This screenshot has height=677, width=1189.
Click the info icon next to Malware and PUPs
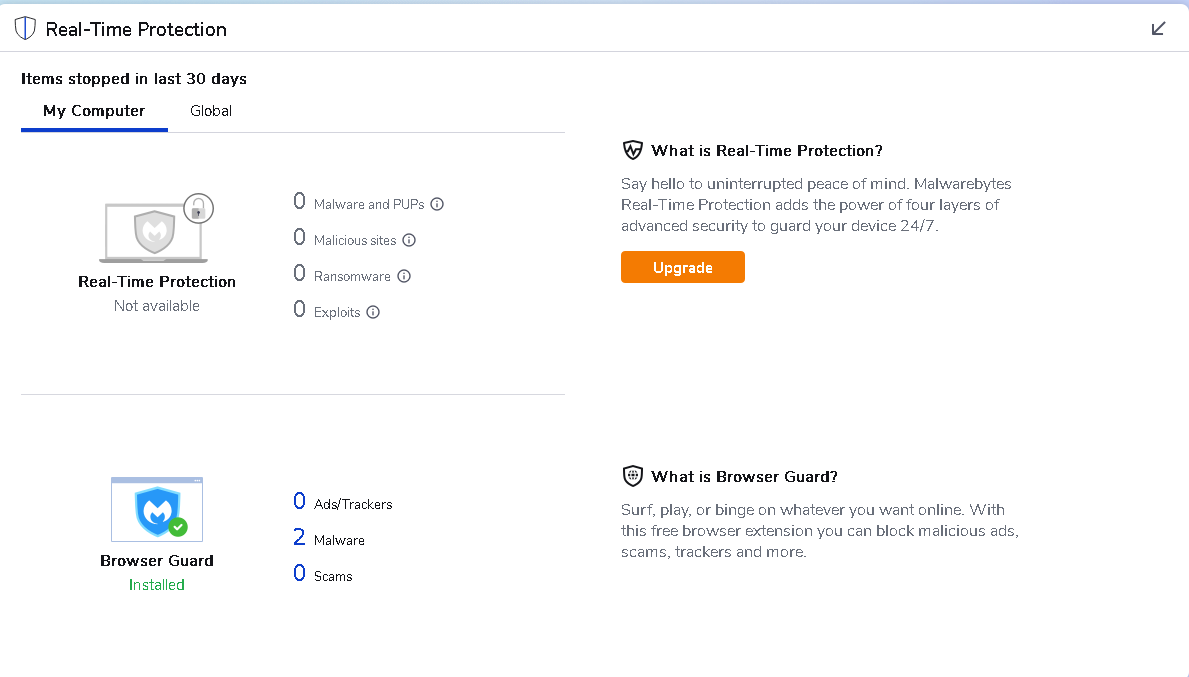[437, 204]
